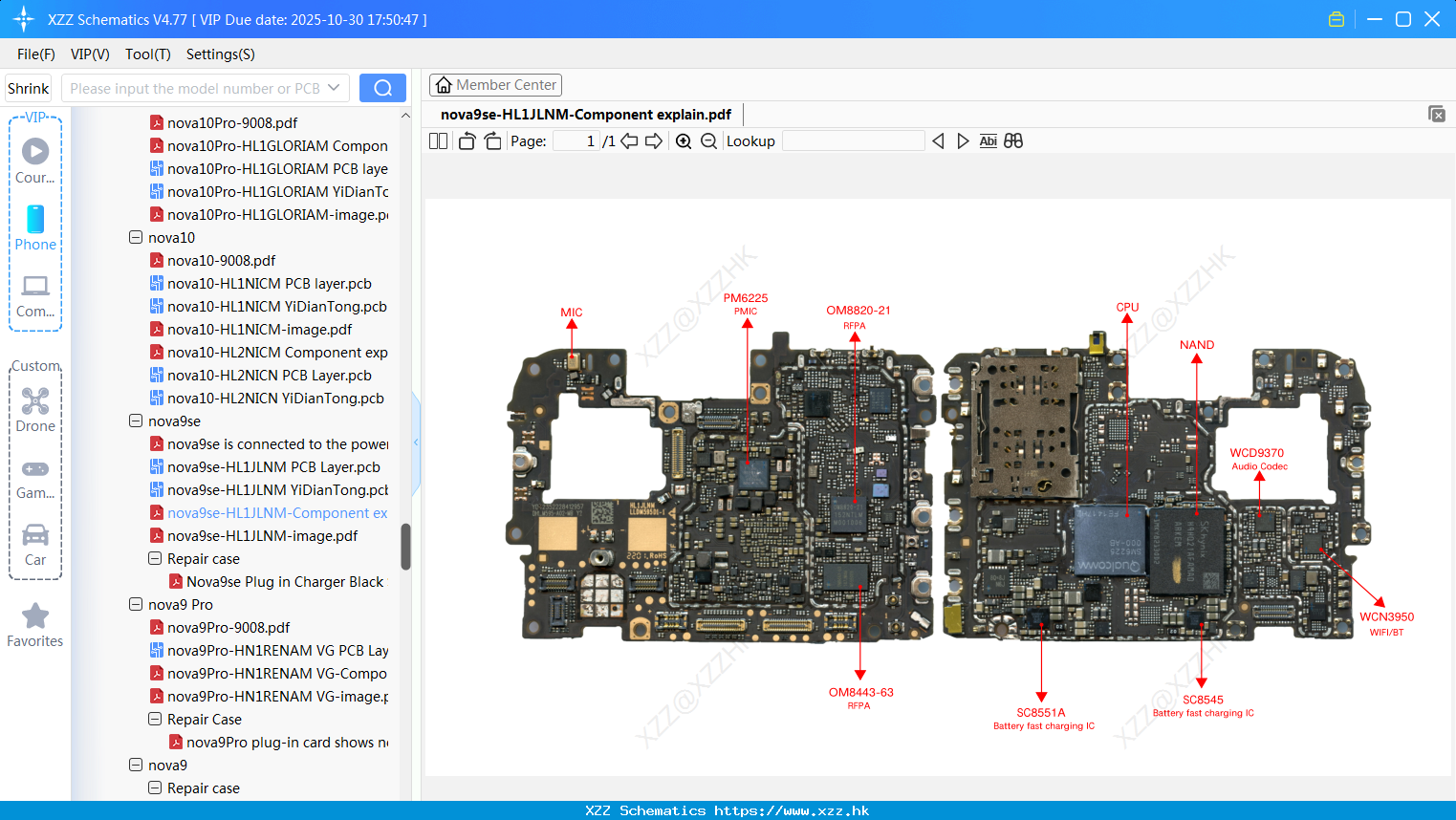Zoom out of the PDF

coord(708,140)
